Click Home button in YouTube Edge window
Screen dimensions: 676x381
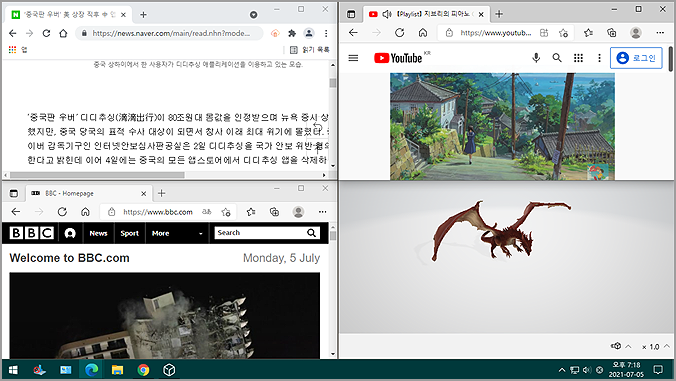pos(423,33)
